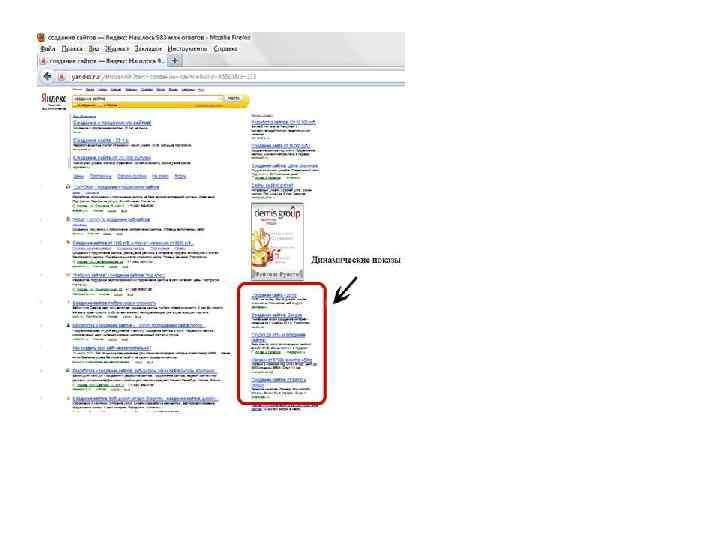Open the Инструменты menu
720x540 pixels.
[187, 49]
